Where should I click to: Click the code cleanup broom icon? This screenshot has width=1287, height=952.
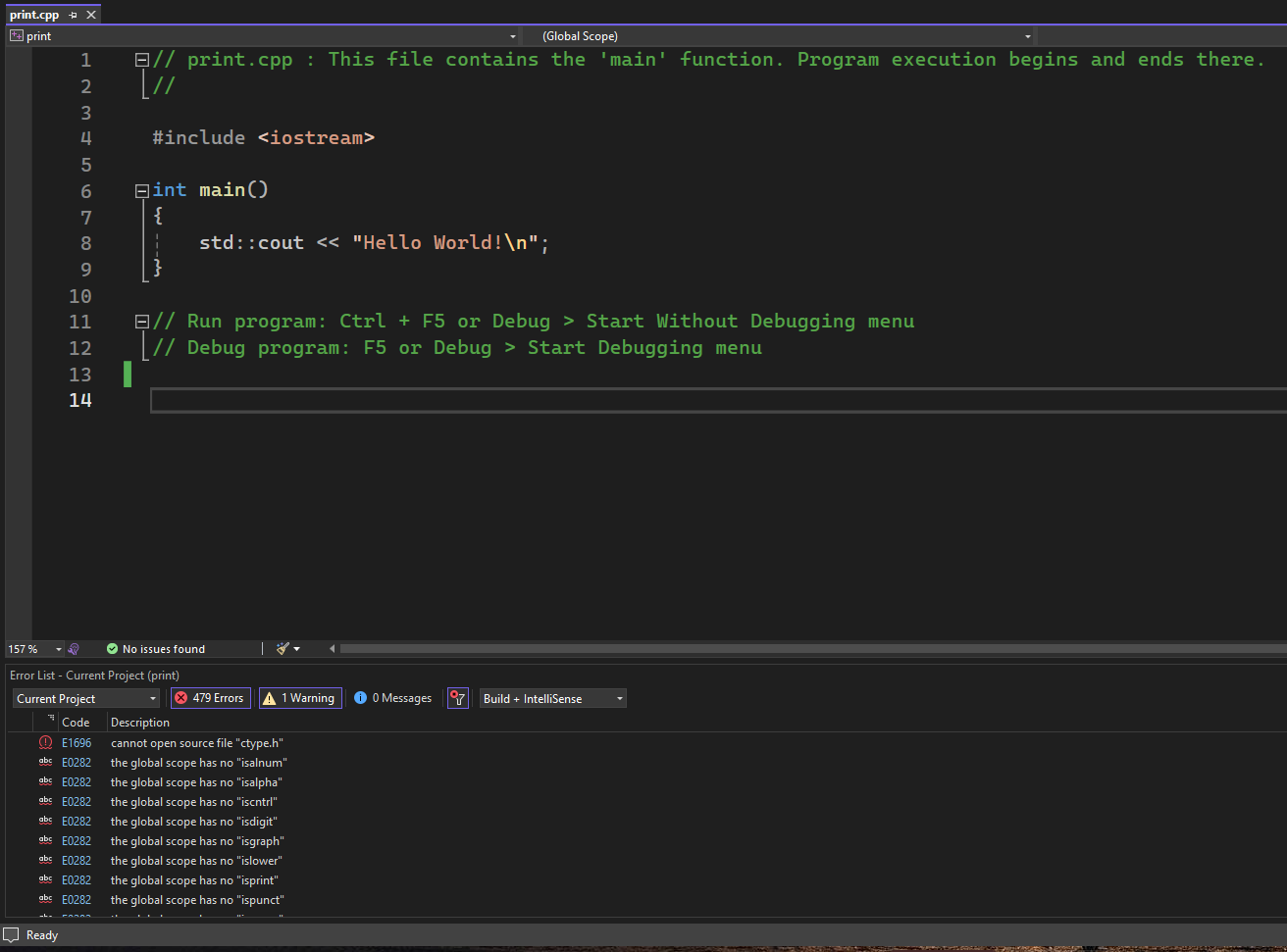point(283,649)
